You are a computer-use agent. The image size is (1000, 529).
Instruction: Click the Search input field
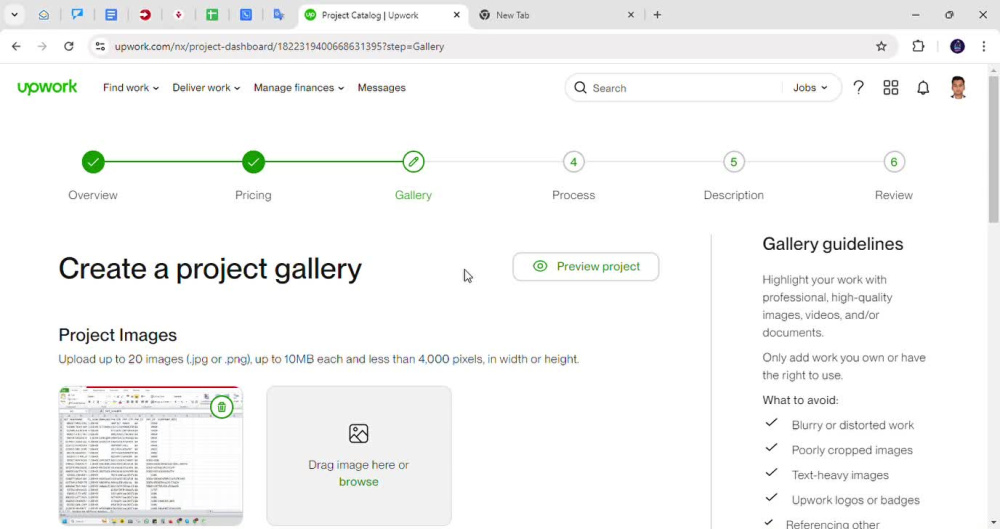point(682,87)
